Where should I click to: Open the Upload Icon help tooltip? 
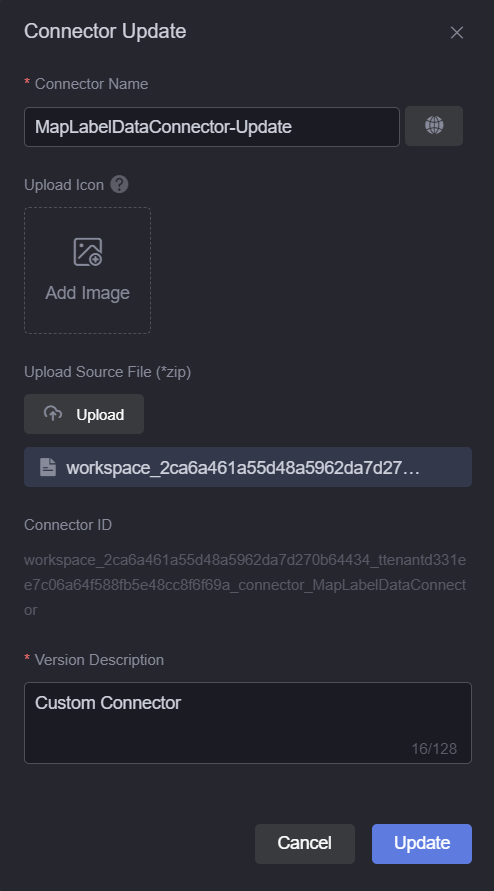click(119, 185)
